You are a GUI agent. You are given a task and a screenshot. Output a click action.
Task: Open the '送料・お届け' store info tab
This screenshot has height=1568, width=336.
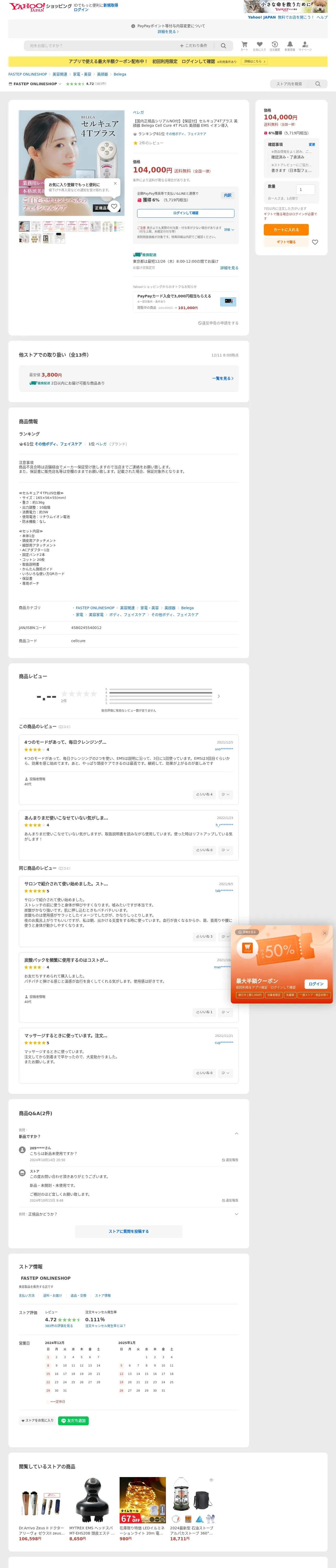(x=52, y=1295)
